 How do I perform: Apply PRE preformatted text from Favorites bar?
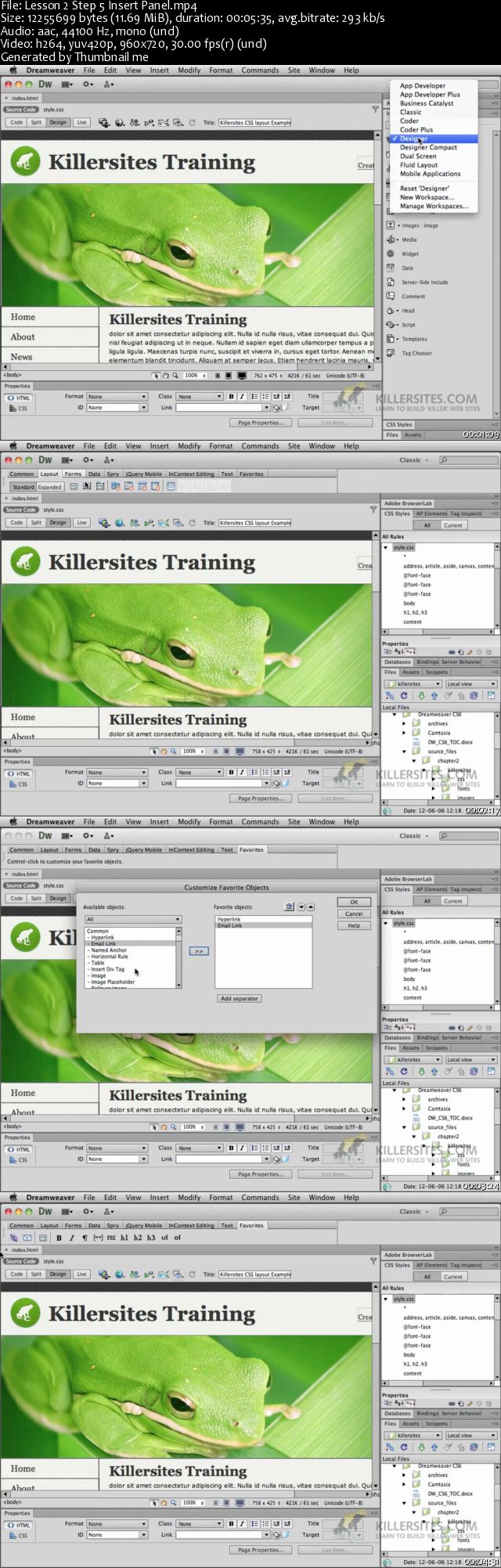point(111,1238)
